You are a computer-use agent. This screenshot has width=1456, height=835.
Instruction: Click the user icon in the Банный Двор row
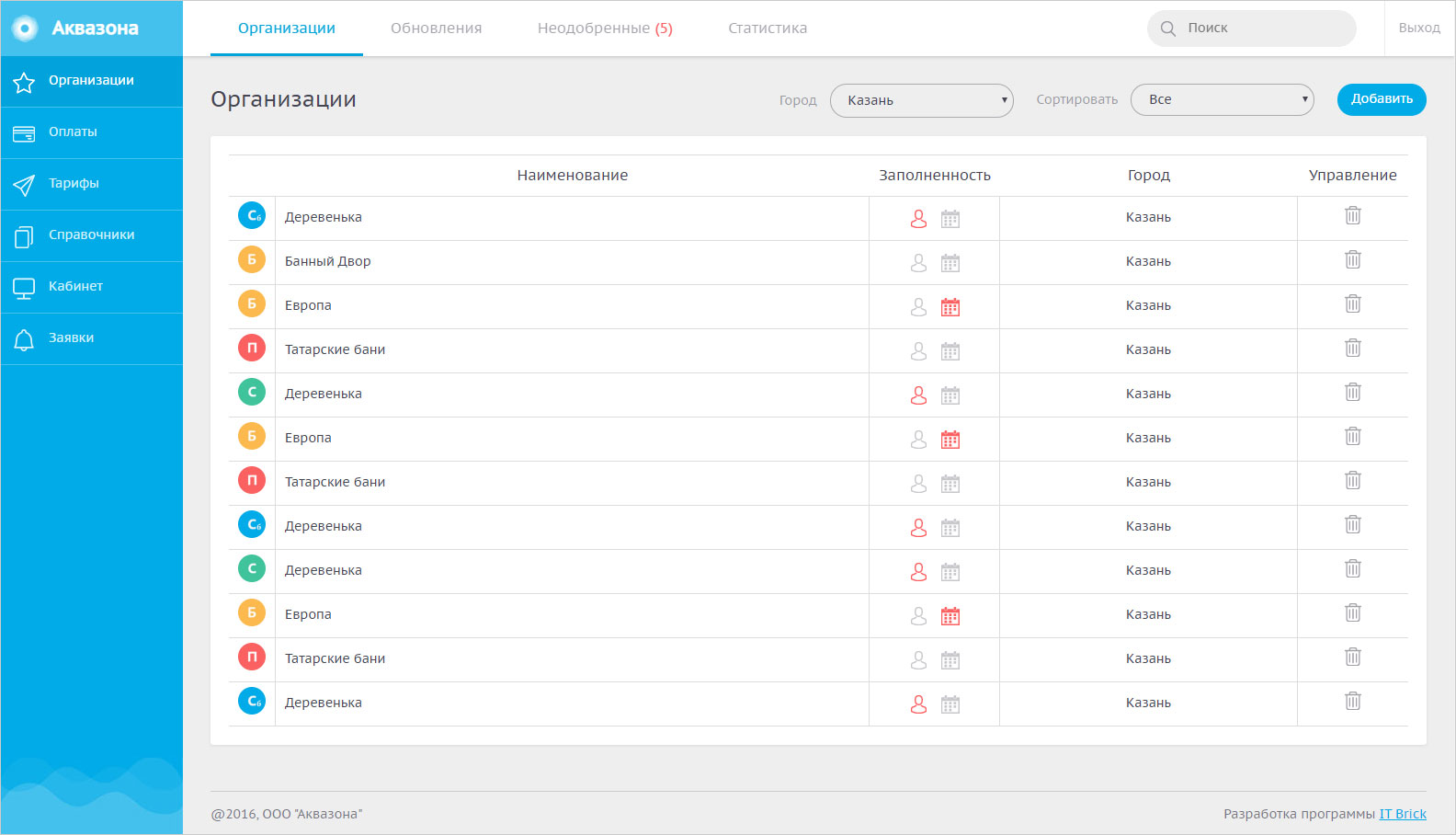(x=918, y=263)
